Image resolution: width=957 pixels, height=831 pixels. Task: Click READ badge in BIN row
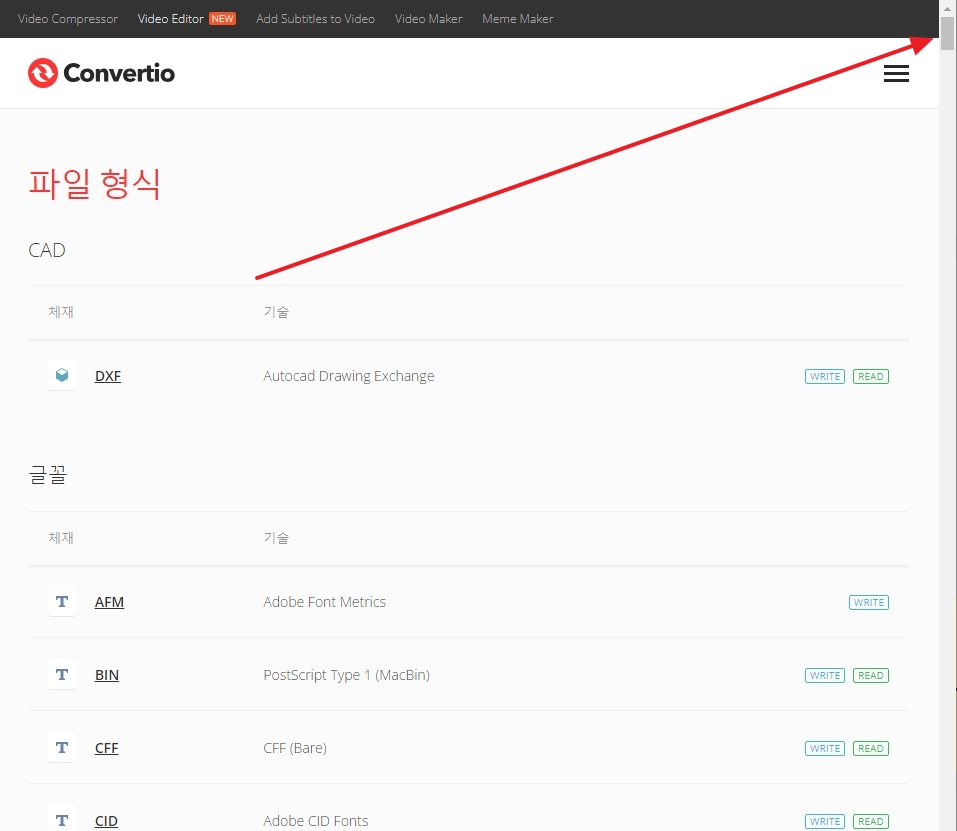870,675
